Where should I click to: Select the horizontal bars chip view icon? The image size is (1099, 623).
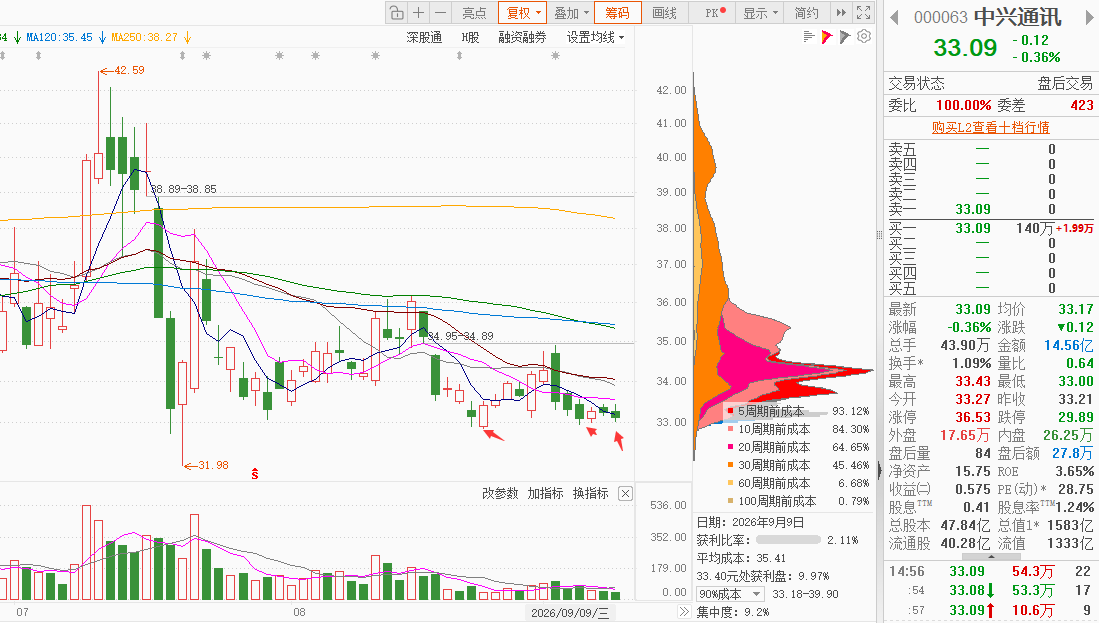point(808,36)
